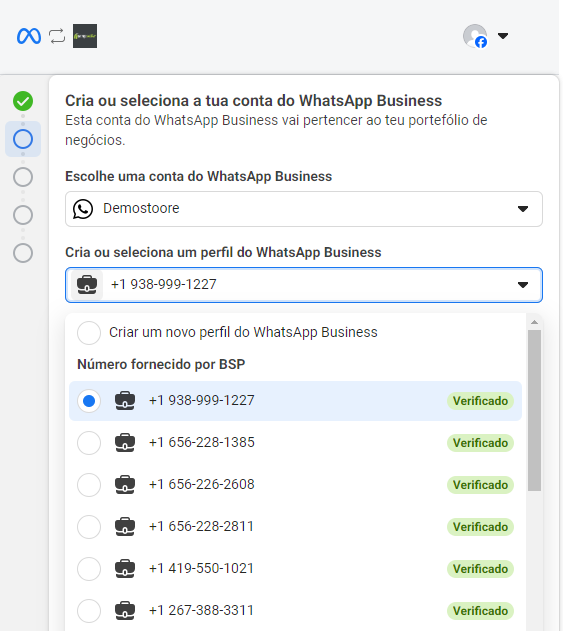Screen dimensions: 563x631
Task: Expand the account menu arrow in header
Action: pos(503,36)
